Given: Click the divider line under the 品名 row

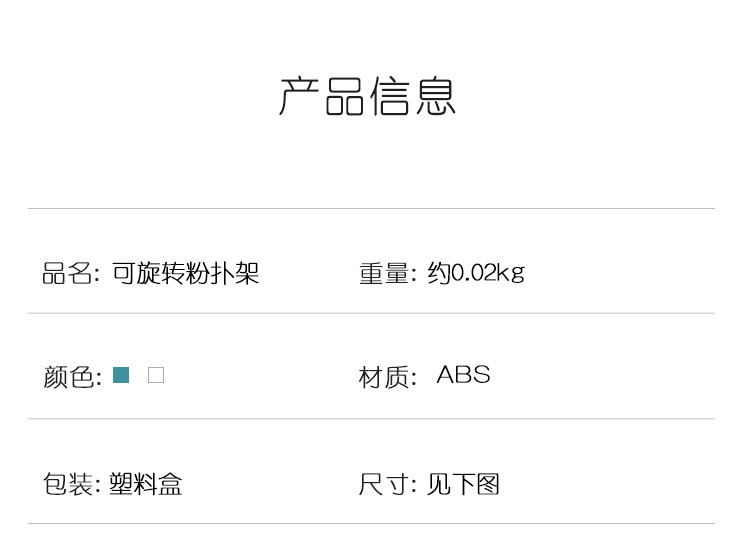Looking at the screenshot, I should (x=371, y=313).
